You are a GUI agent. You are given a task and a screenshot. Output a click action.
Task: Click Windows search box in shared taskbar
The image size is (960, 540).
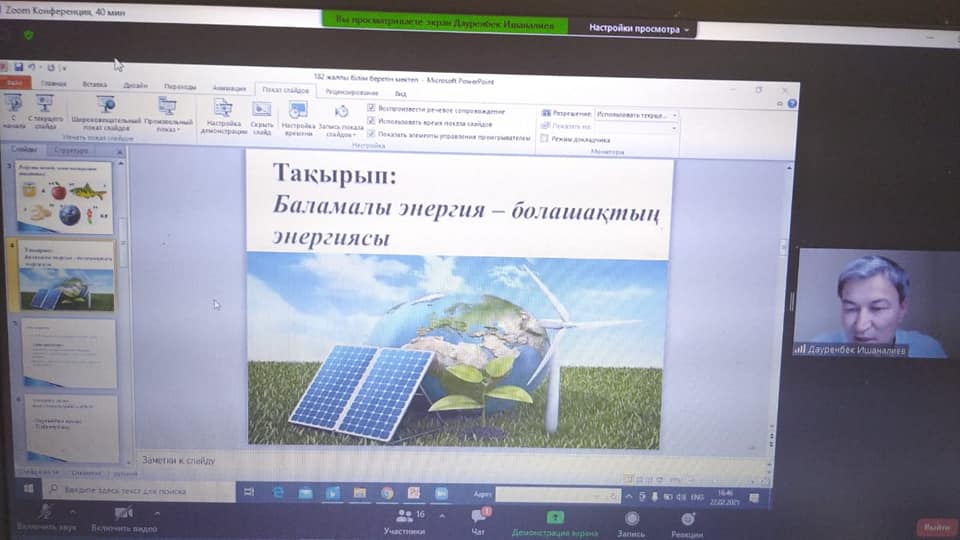pos(138,490)
